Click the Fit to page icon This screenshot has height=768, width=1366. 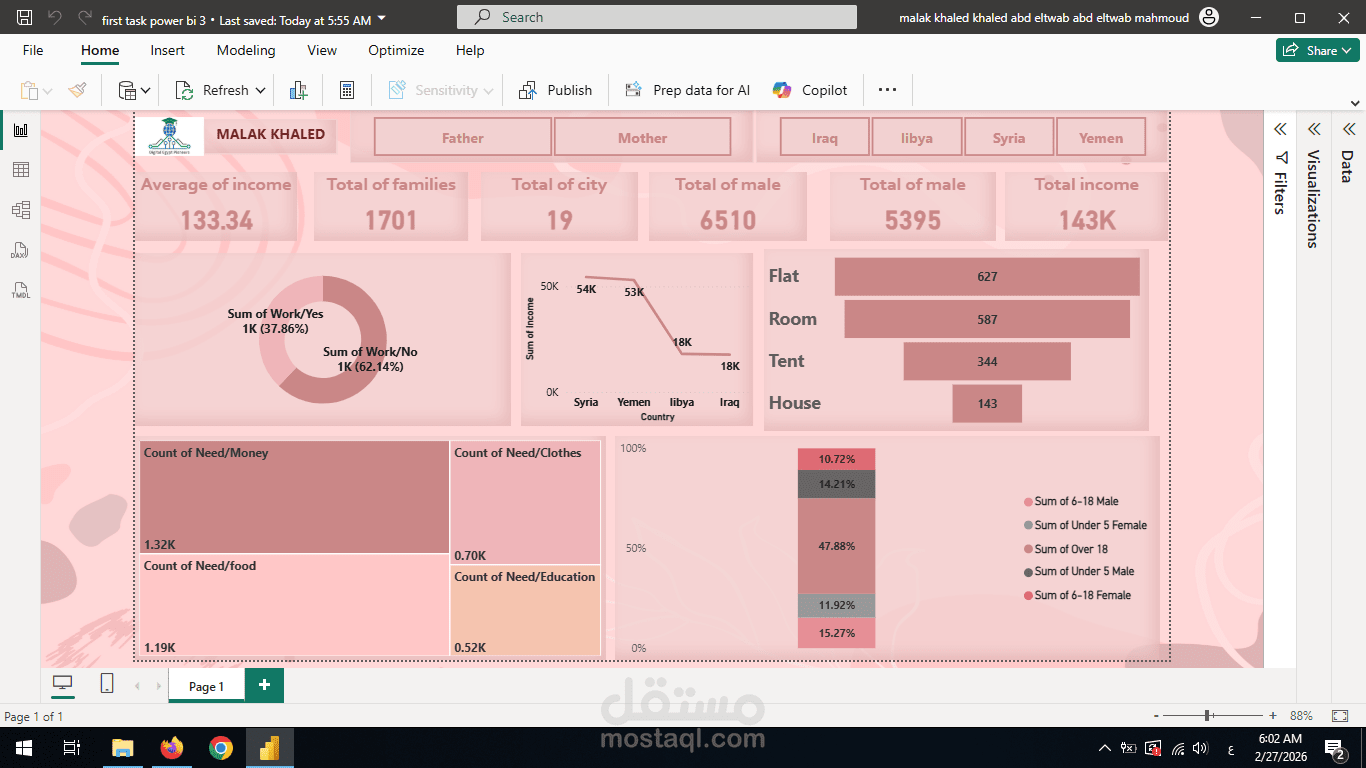point(1340,716)
